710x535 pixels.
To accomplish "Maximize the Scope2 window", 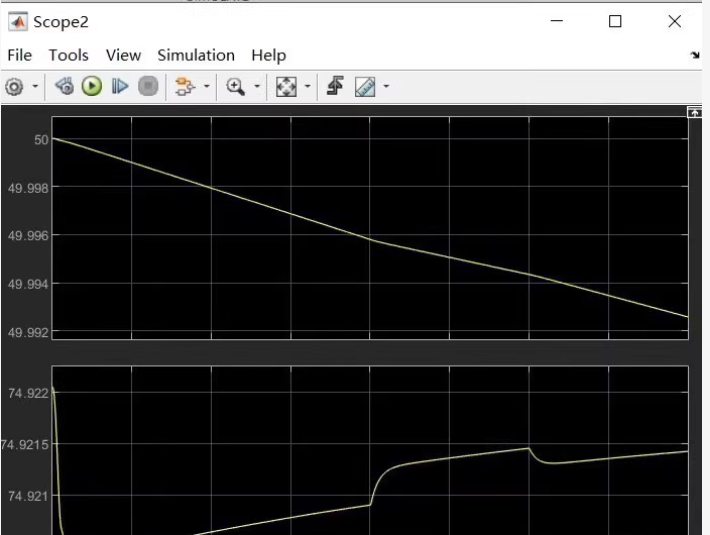I will click(x=615, y=21).
